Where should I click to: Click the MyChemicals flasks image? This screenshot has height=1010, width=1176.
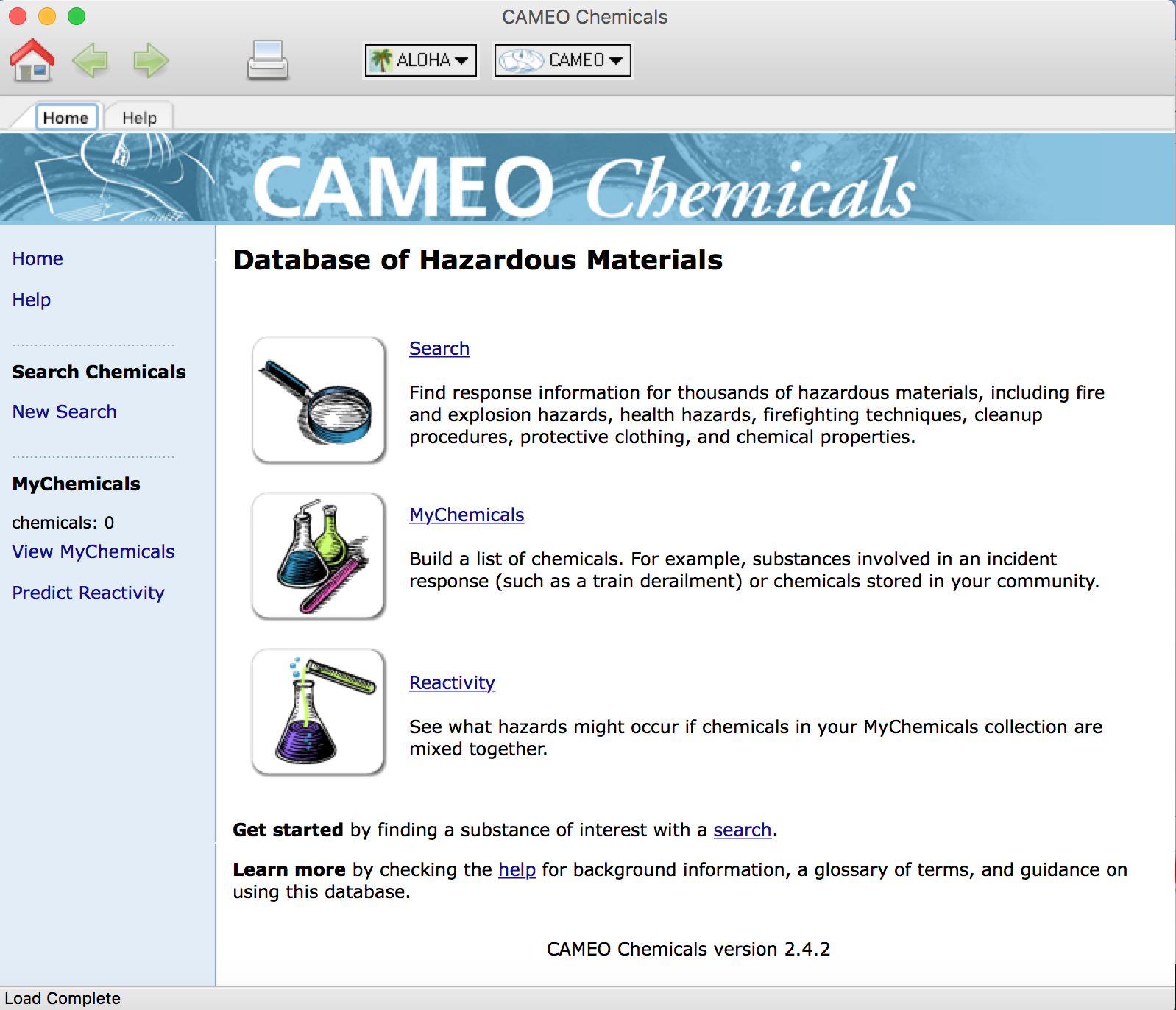pyautogui.click(x=319, y=557)
